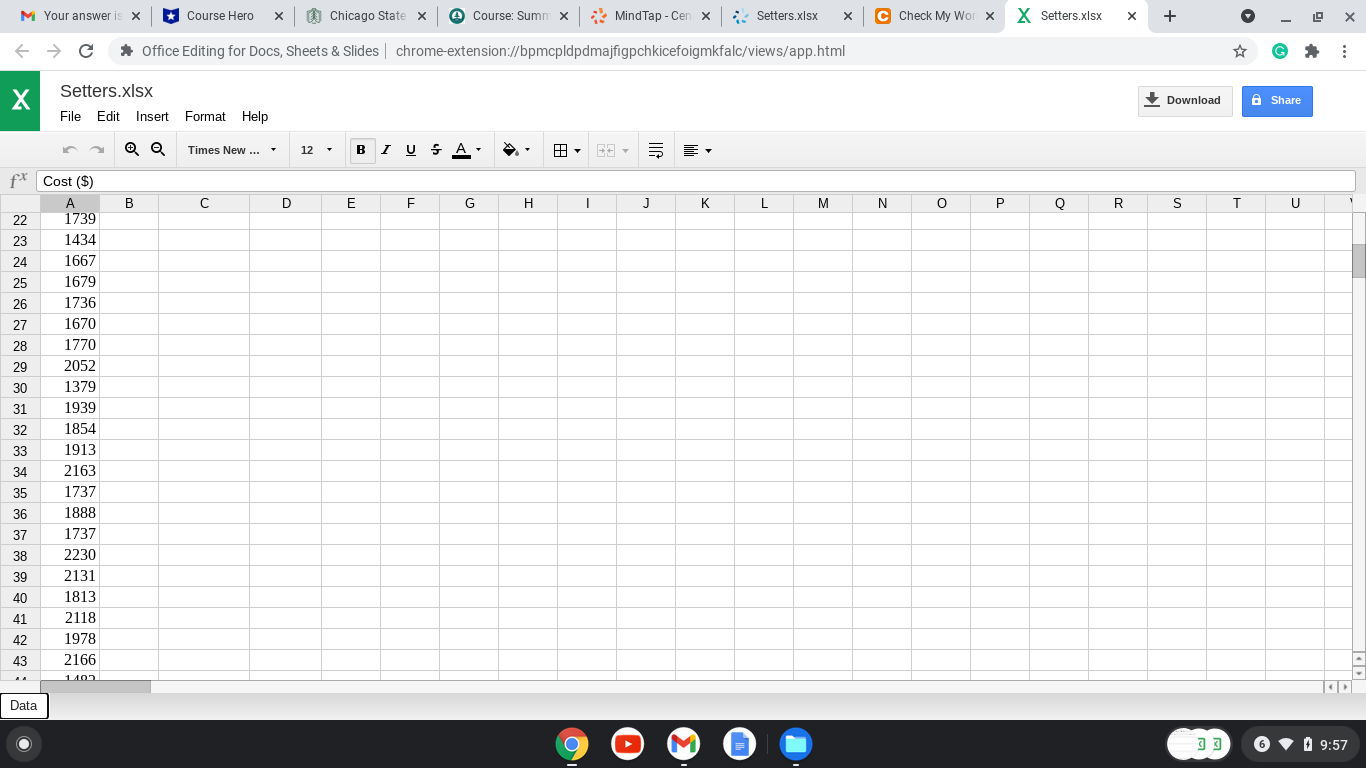Viewport: 1366px width, 768px height.
Task: Toggle italic formatting
Action: coord(386,150)
